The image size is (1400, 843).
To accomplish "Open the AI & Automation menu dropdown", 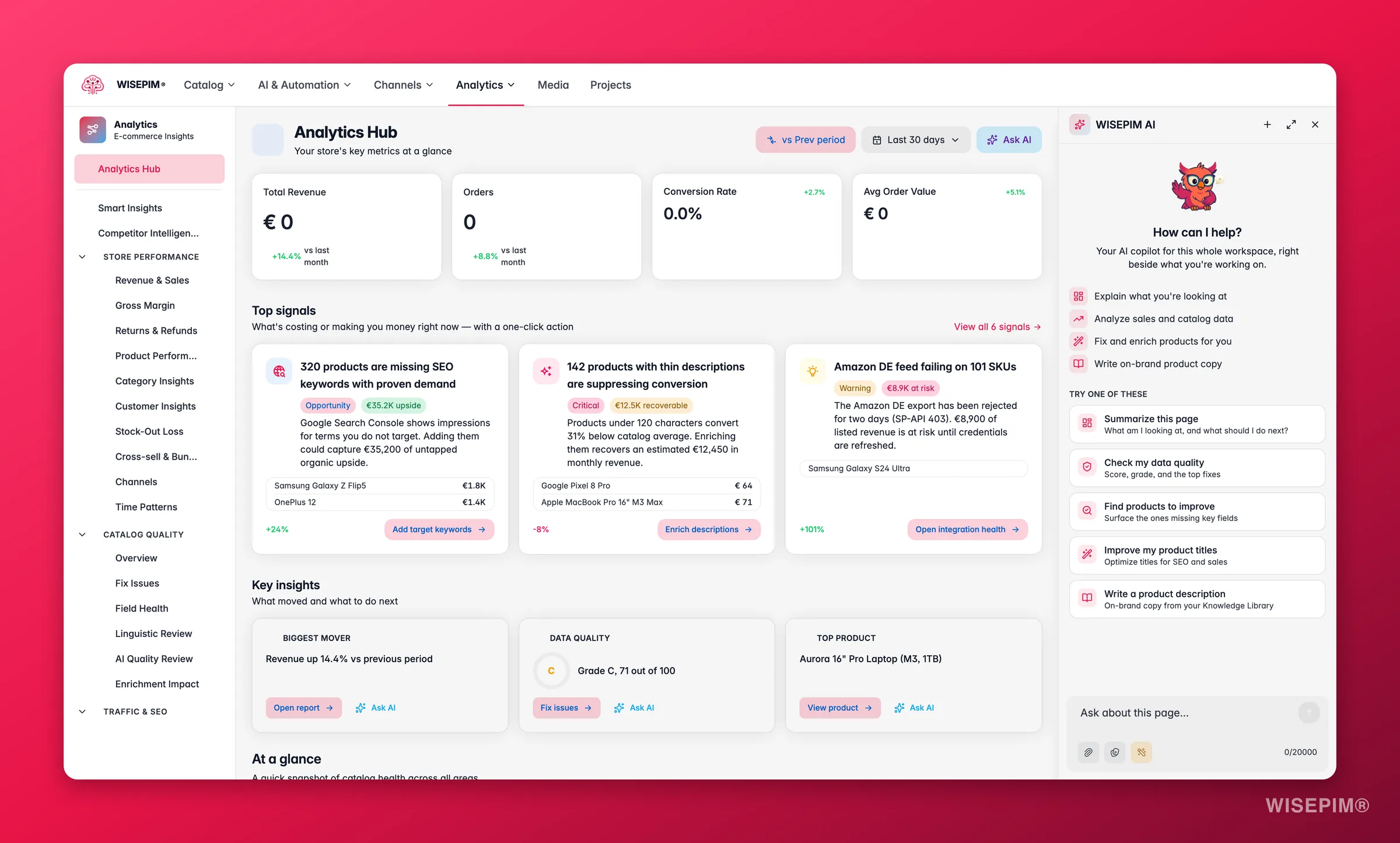I will point(304,85).
